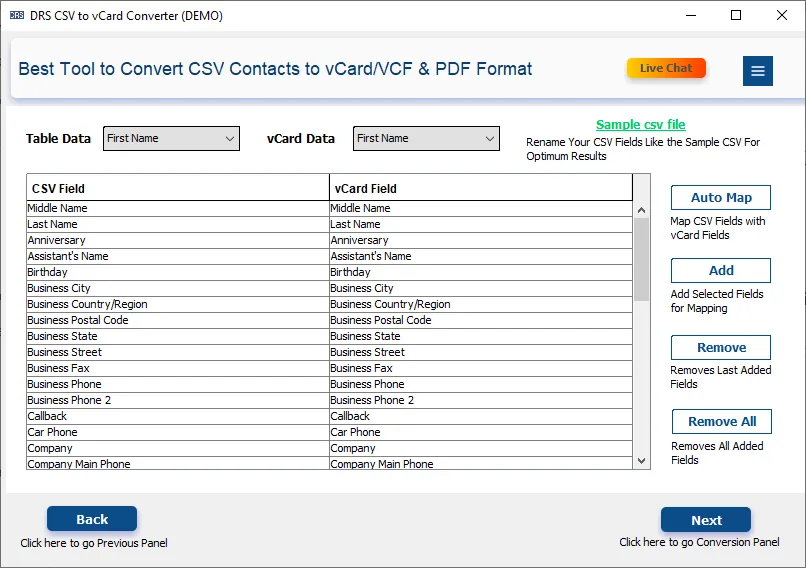806x568 pixels.
Task: Select CSV field row Car Phone
Action: [x=178, y=432]
